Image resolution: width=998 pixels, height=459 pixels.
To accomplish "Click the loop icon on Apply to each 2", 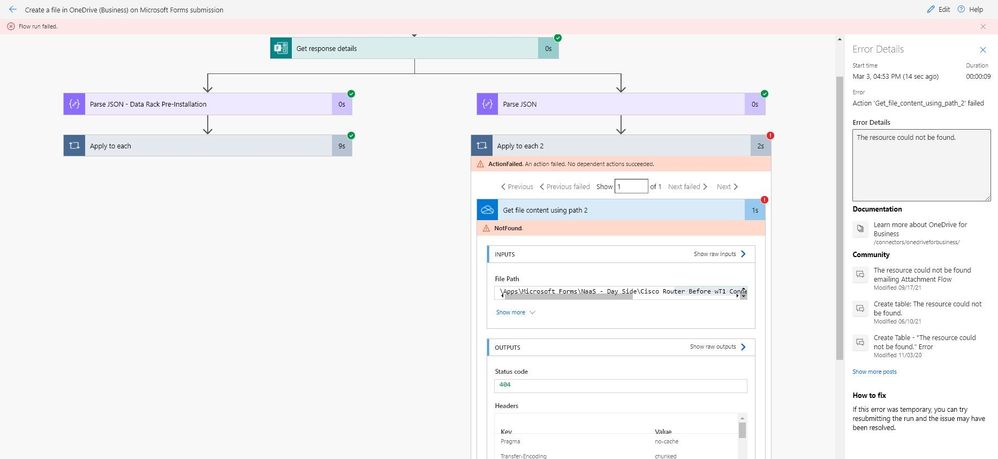I will tap(482, 146).
